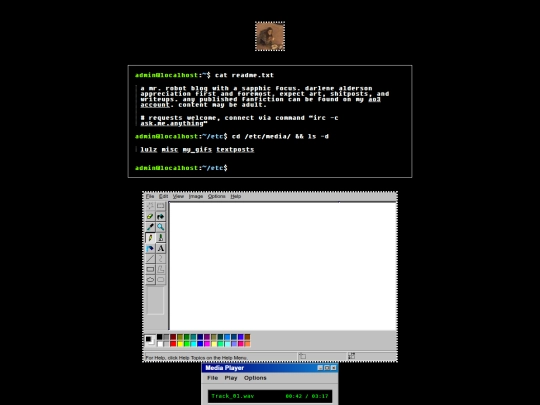Pick the Eraser tool in Paint
This screenshot has width=540, height=405.
click(x=150, y=217)
